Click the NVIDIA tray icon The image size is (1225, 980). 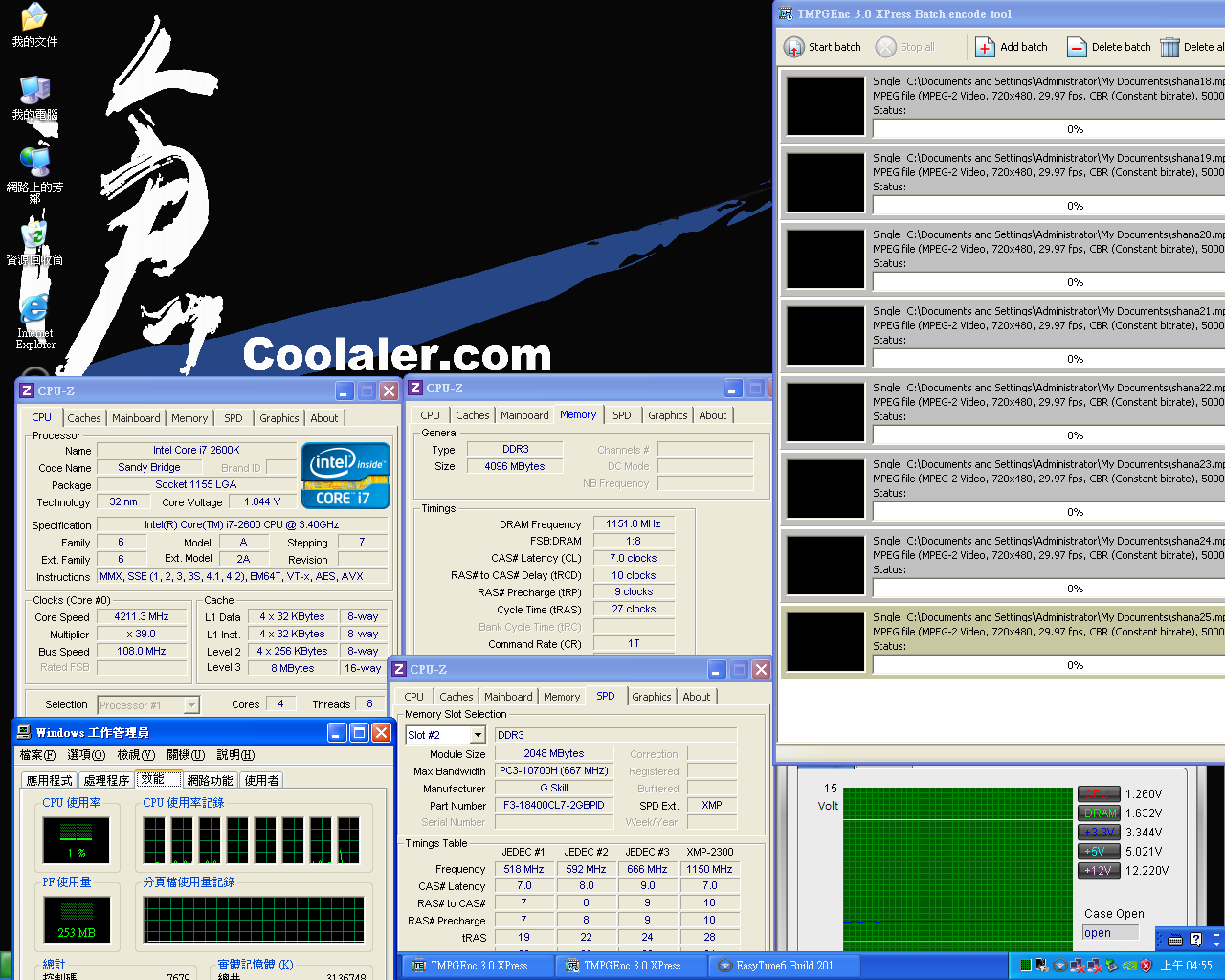[1129, 966]
